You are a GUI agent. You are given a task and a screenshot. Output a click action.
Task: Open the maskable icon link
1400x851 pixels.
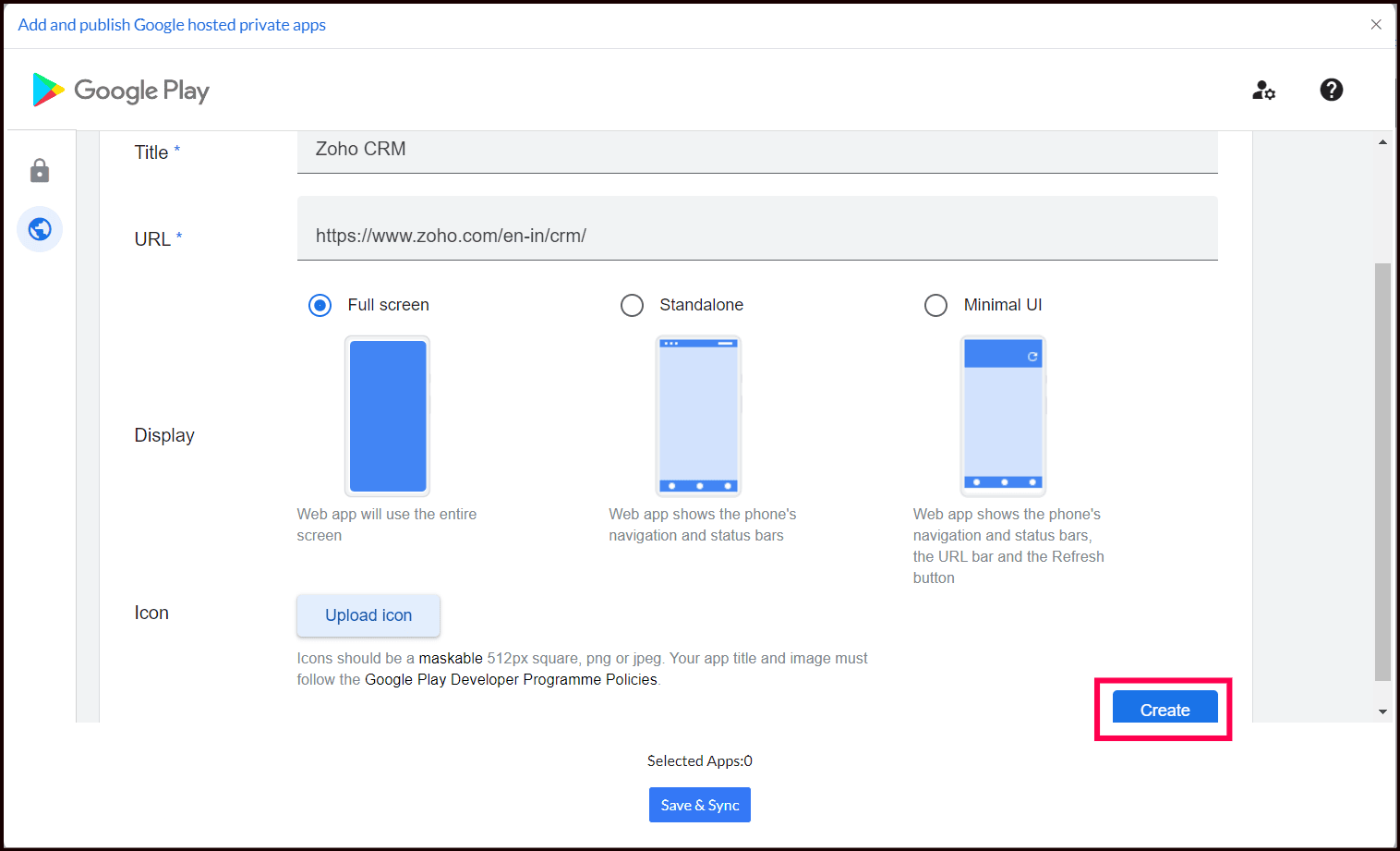pos(451,658)
